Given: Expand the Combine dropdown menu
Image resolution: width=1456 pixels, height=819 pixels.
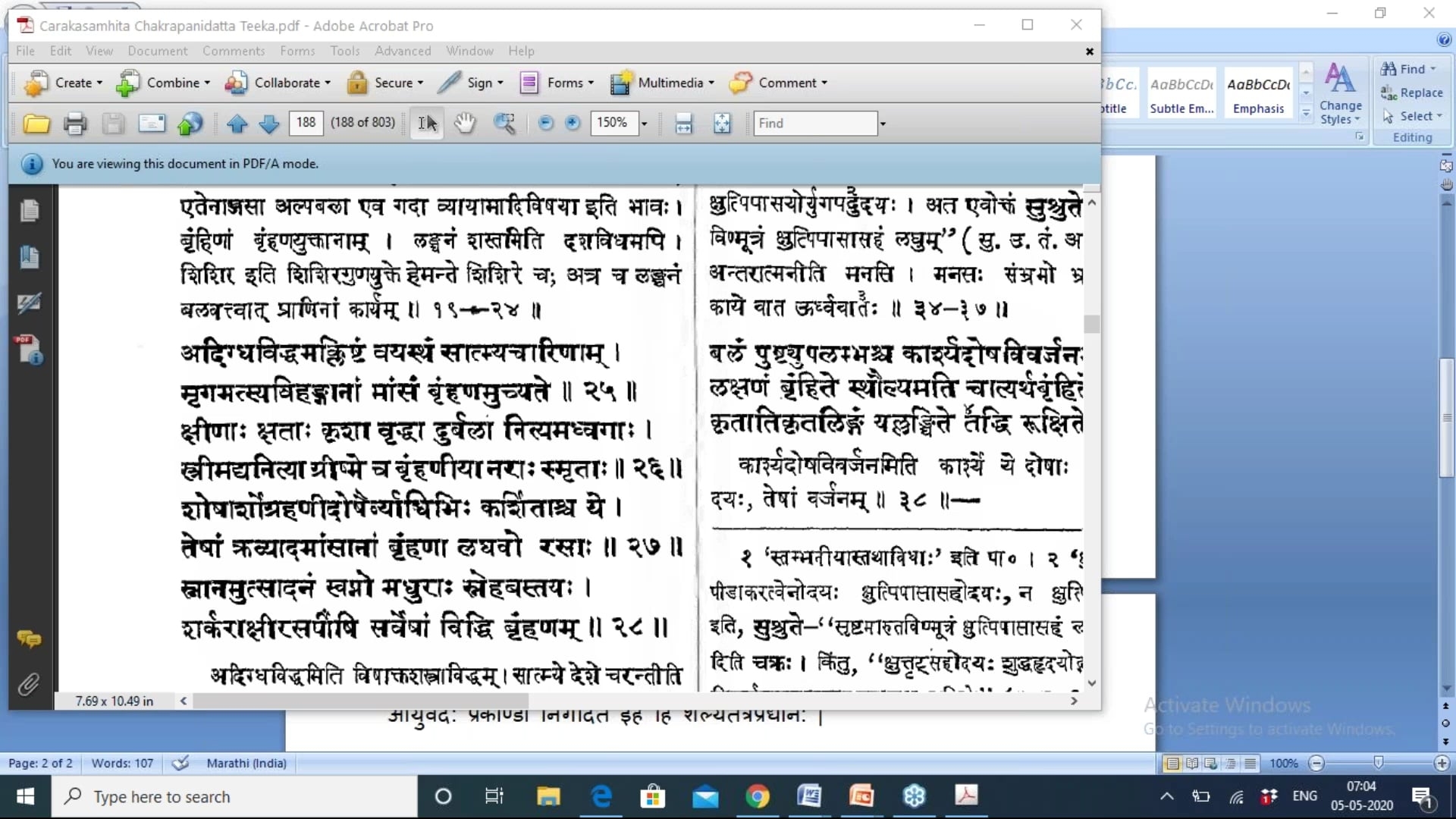Looking at the screenshot, I should (x=207, y=83).
